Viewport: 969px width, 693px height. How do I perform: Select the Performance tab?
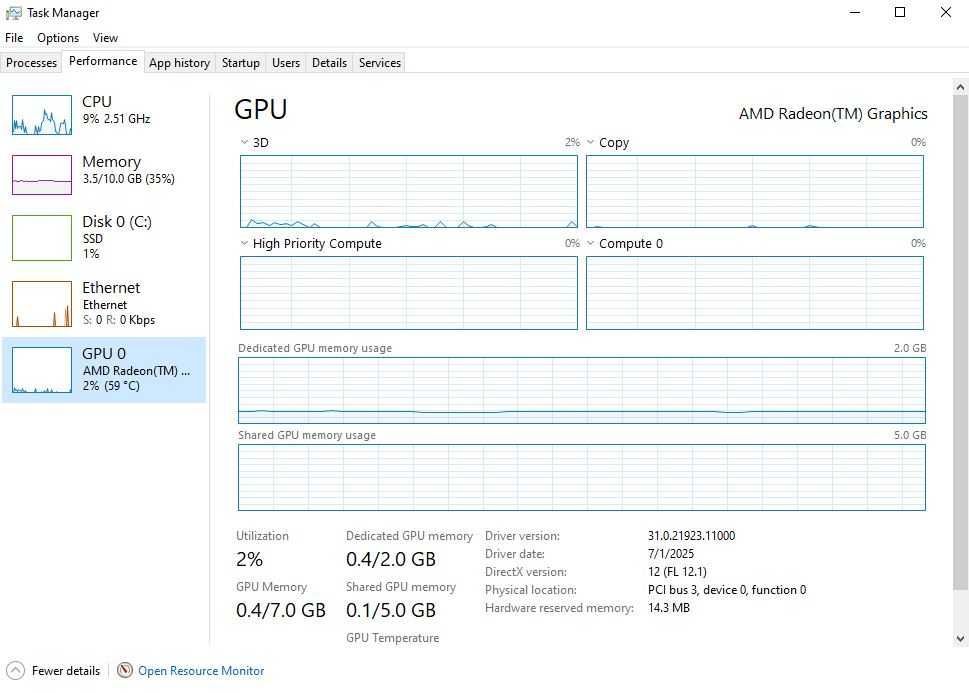click(x=103, y=61)
